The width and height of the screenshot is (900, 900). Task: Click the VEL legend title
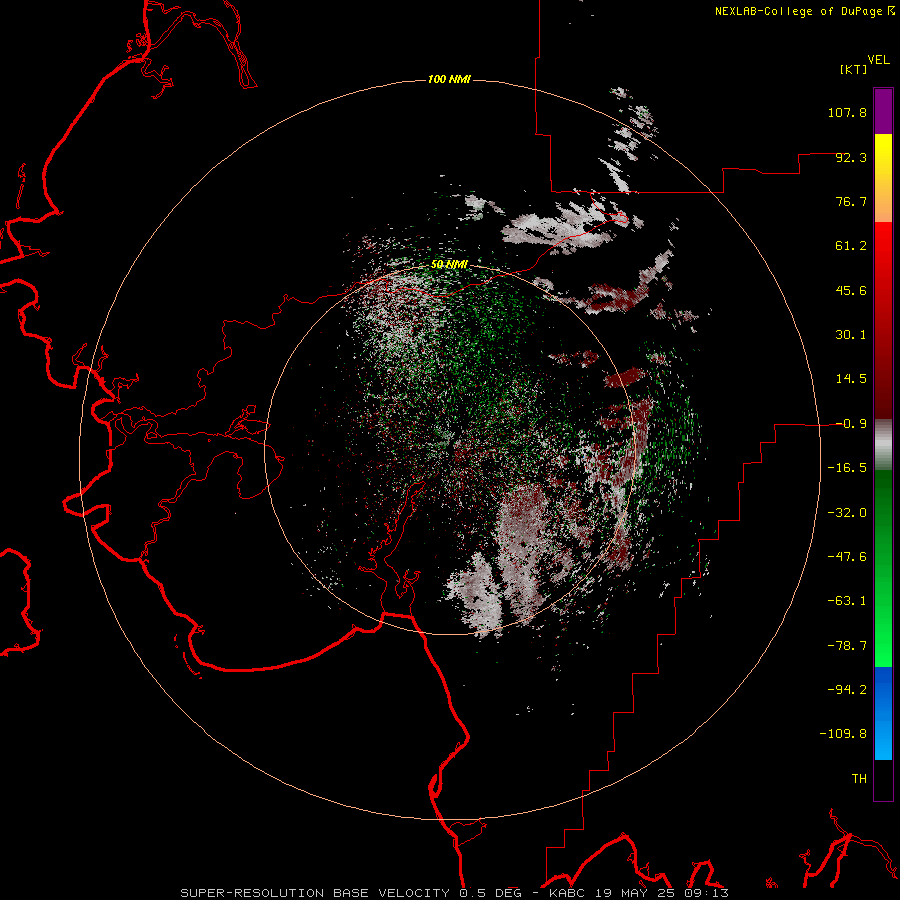pyautogui.click(x=878, y=60)
